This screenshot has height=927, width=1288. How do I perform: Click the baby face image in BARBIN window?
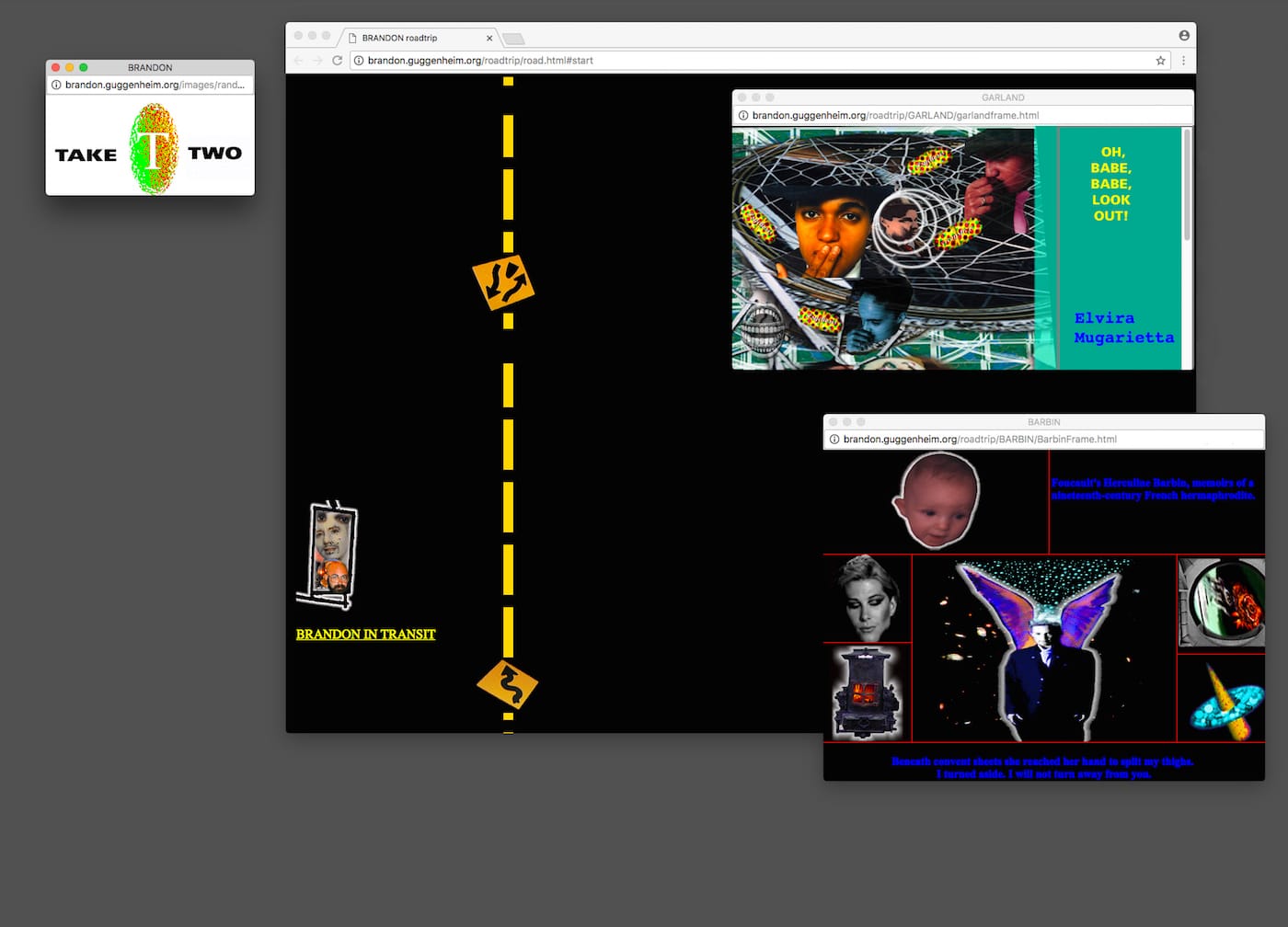pyautogui.click(x=937, y=501)
